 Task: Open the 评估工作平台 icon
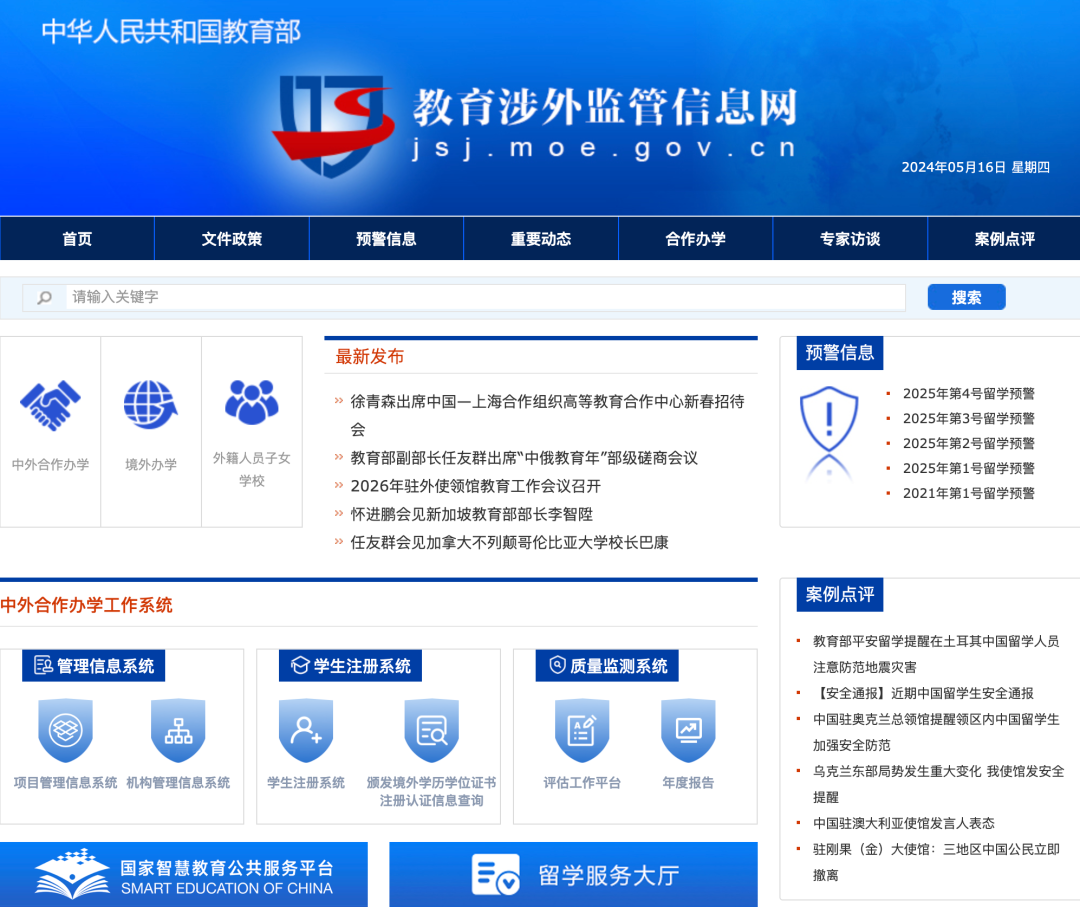582,731
